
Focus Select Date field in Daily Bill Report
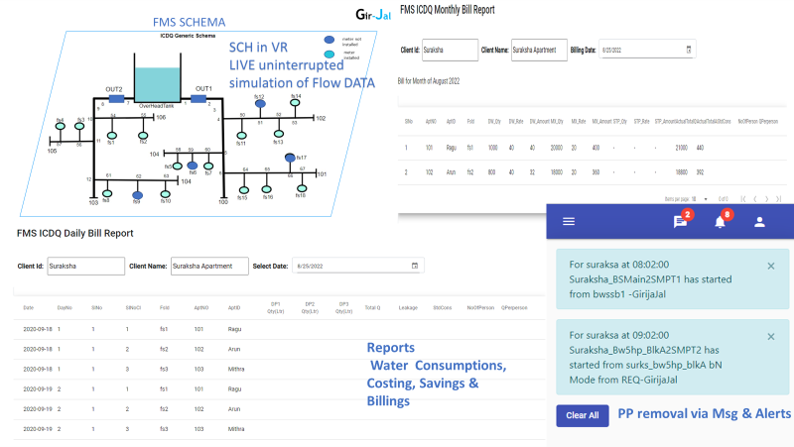point(358,266)
